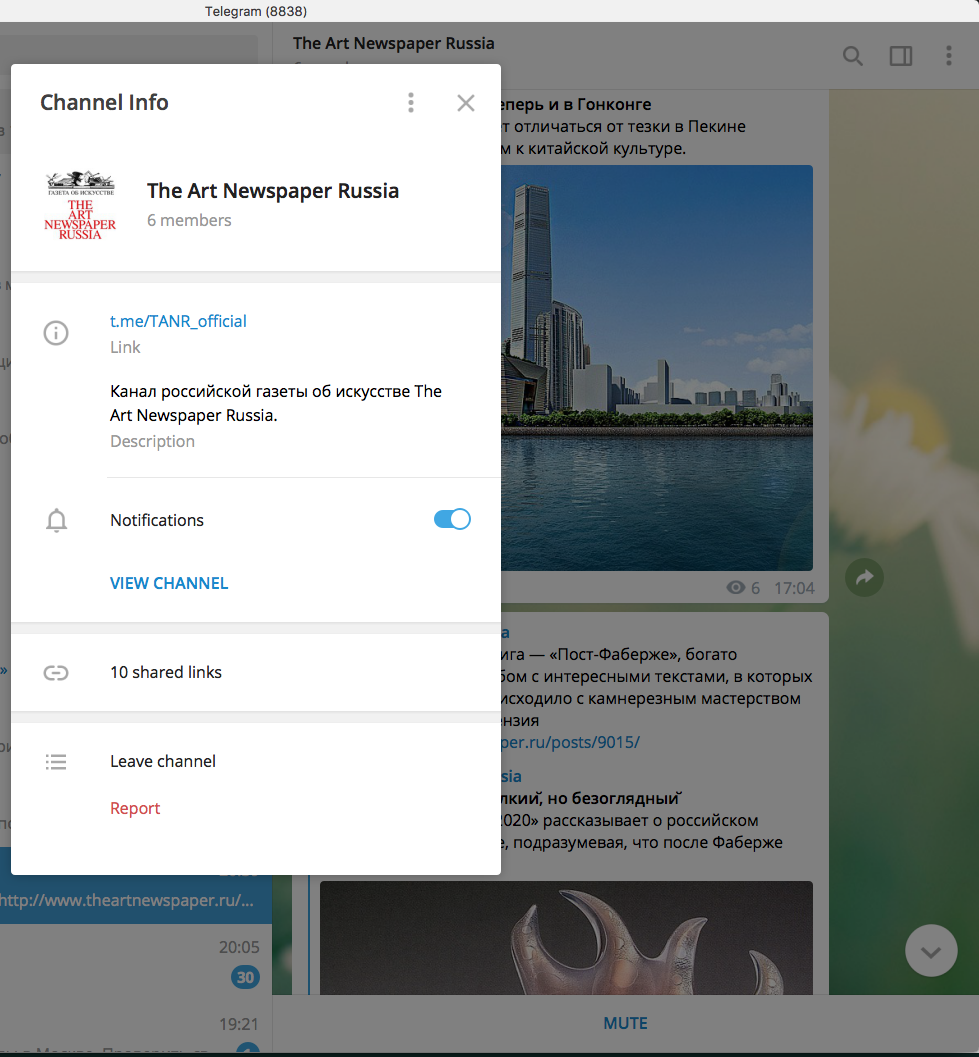The image size is (979, 1057).
Task: Click the shared links chain icon
Action: [56, 673]
